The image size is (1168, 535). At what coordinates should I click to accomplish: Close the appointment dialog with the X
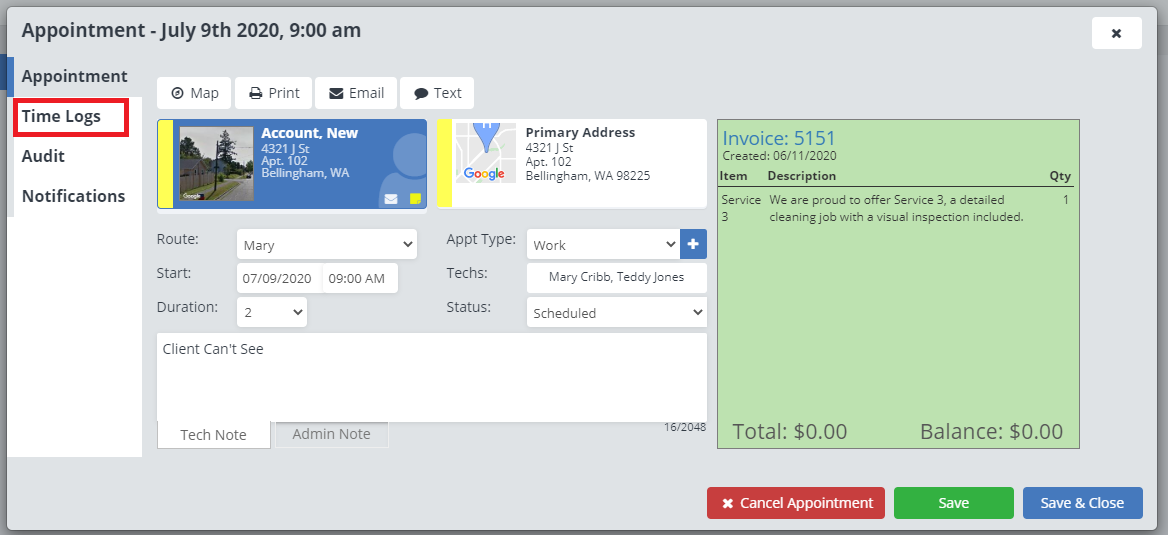1116,33
